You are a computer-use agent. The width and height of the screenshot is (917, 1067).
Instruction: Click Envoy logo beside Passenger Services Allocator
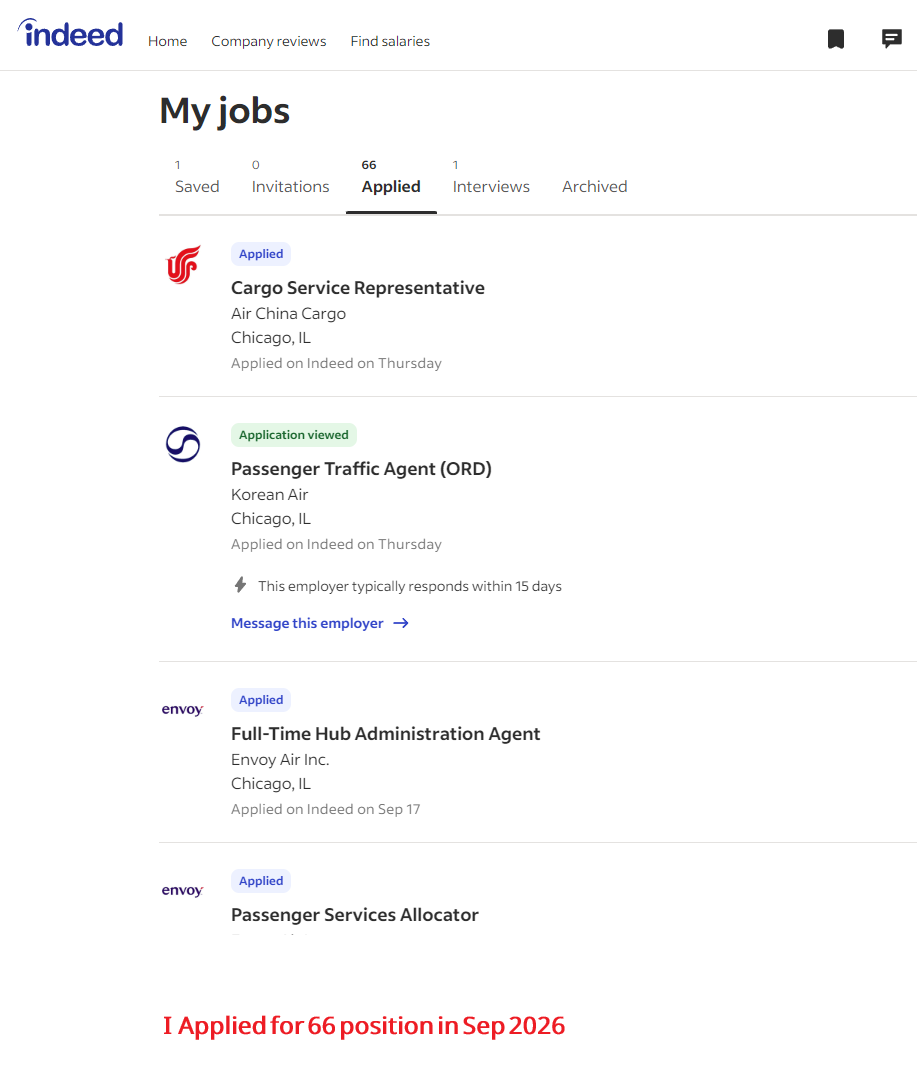click(182, 890)
